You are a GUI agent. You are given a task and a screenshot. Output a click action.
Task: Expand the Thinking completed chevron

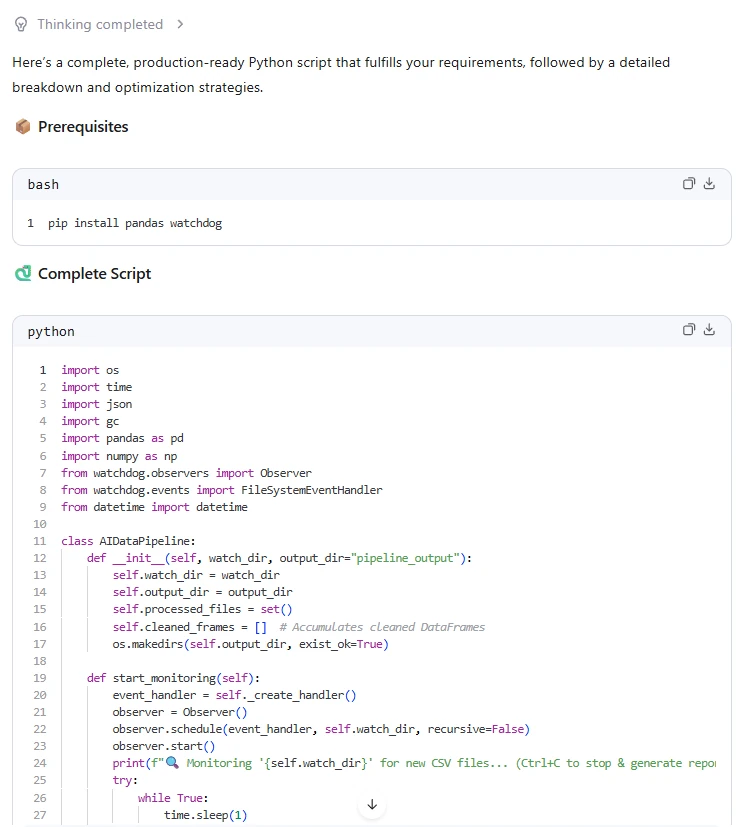click(x=180, y=24)
